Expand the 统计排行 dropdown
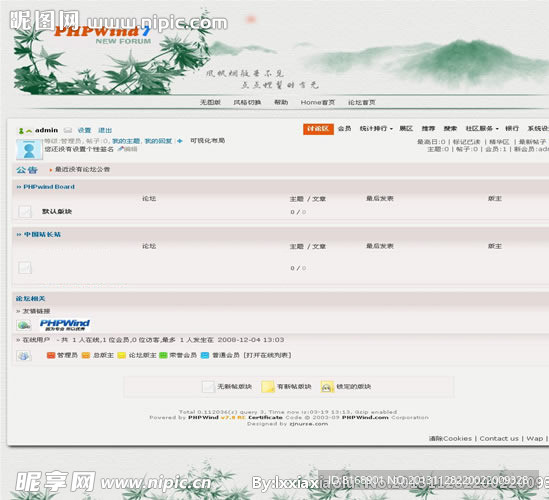This screenshot has width=549, height=500. point(376,129)
